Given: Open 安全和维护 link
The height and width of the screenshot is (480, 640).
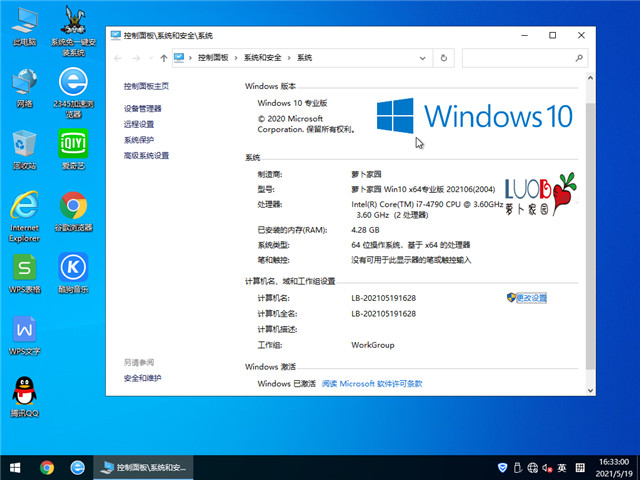Looking at the screenshot, I should point(142,378).
